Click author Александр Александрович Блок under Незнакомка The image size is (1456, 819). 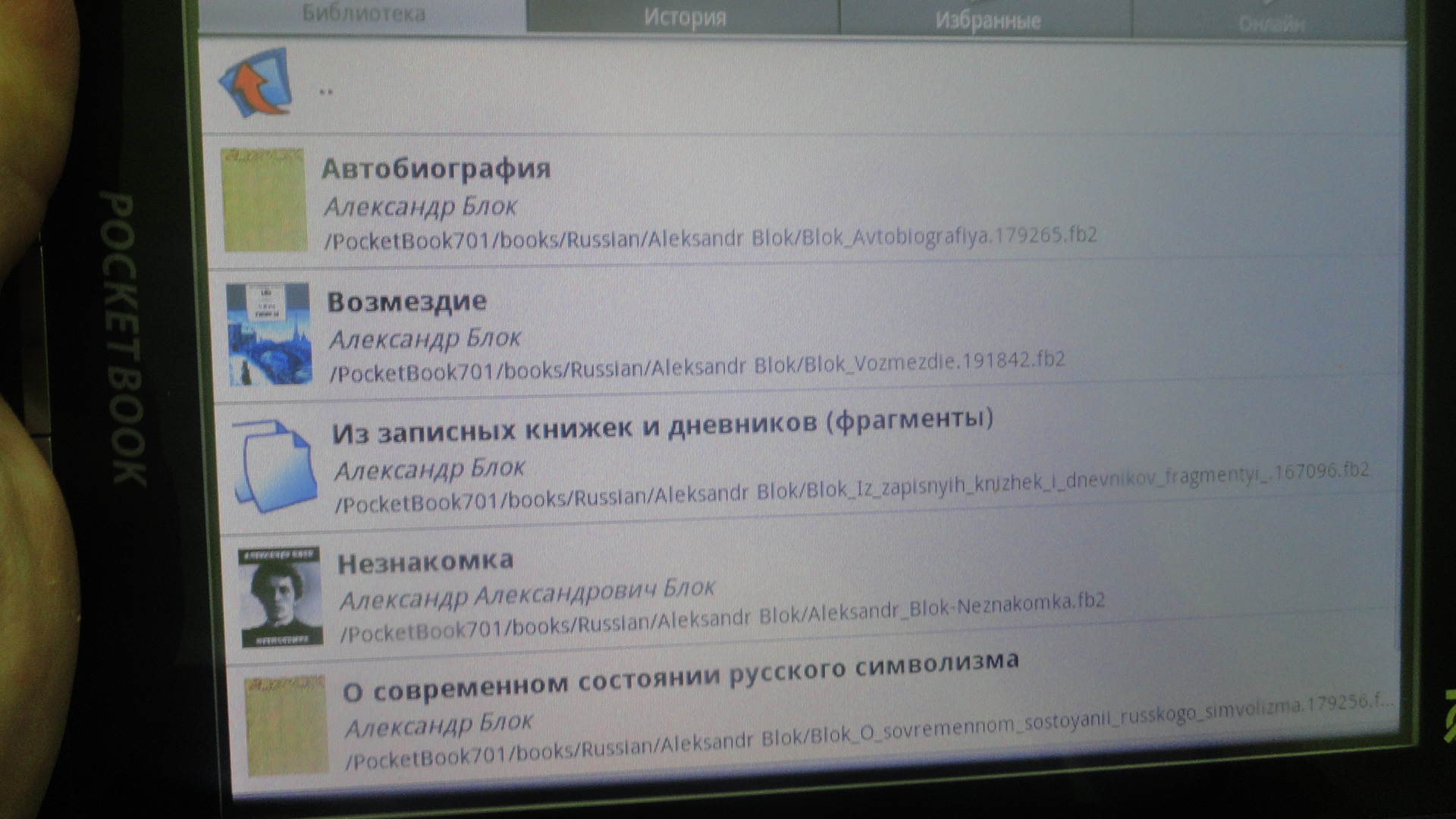pos(527,595)
